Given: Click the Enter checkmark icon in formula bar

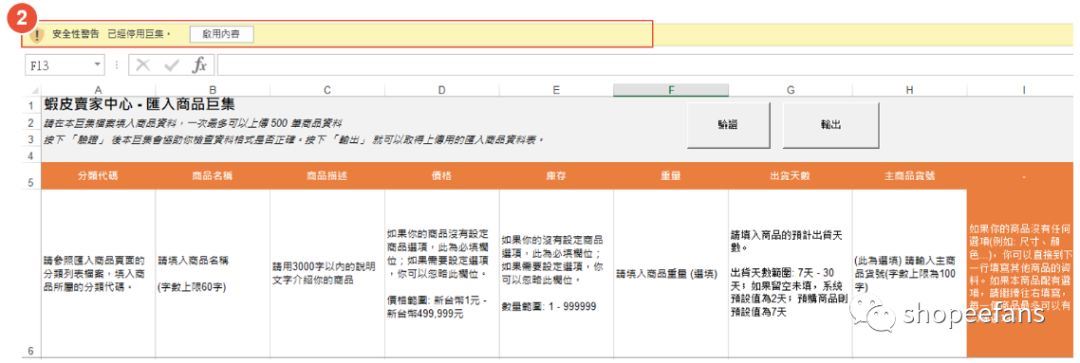Looking at the screenshot, I should point(172,65).
